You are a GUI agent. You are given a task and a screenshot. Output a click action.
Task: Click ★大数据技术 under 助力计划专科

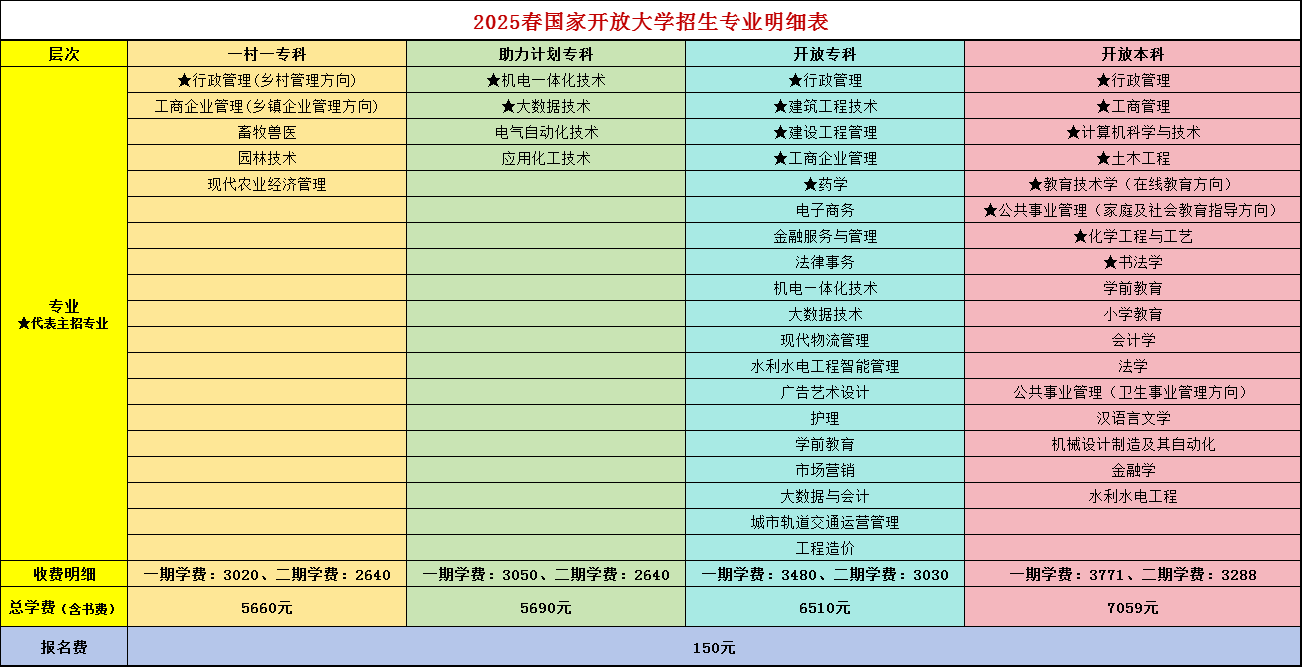[x=546, y=106]
